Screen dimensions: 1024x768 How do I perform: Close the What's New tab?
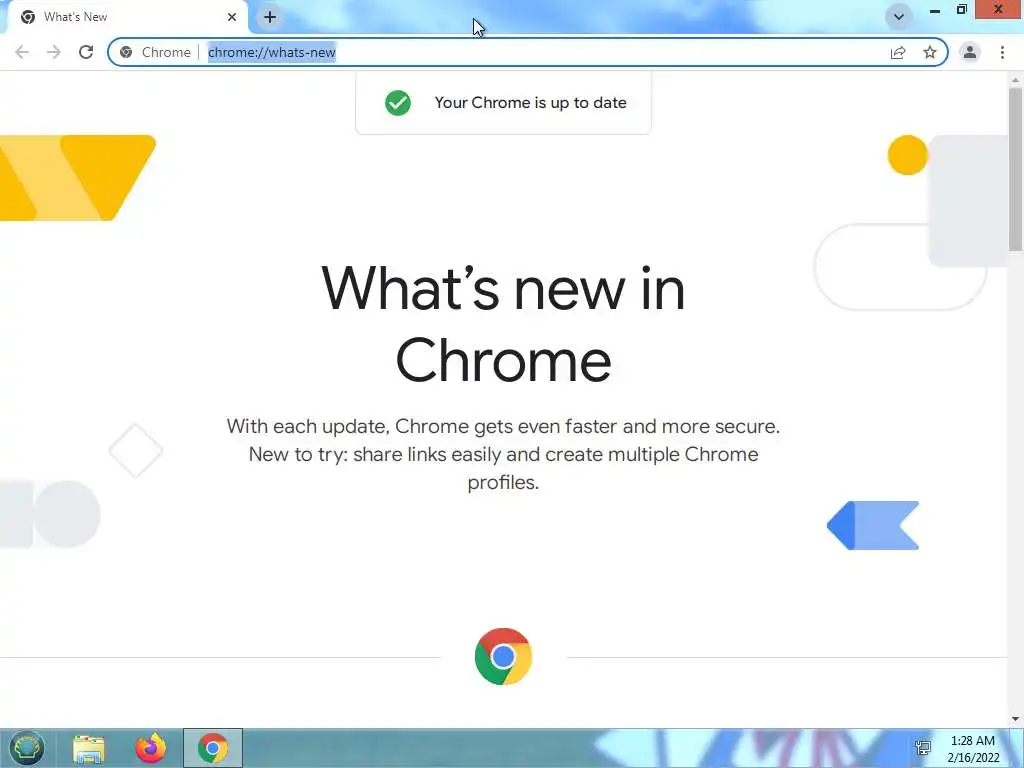232,17
